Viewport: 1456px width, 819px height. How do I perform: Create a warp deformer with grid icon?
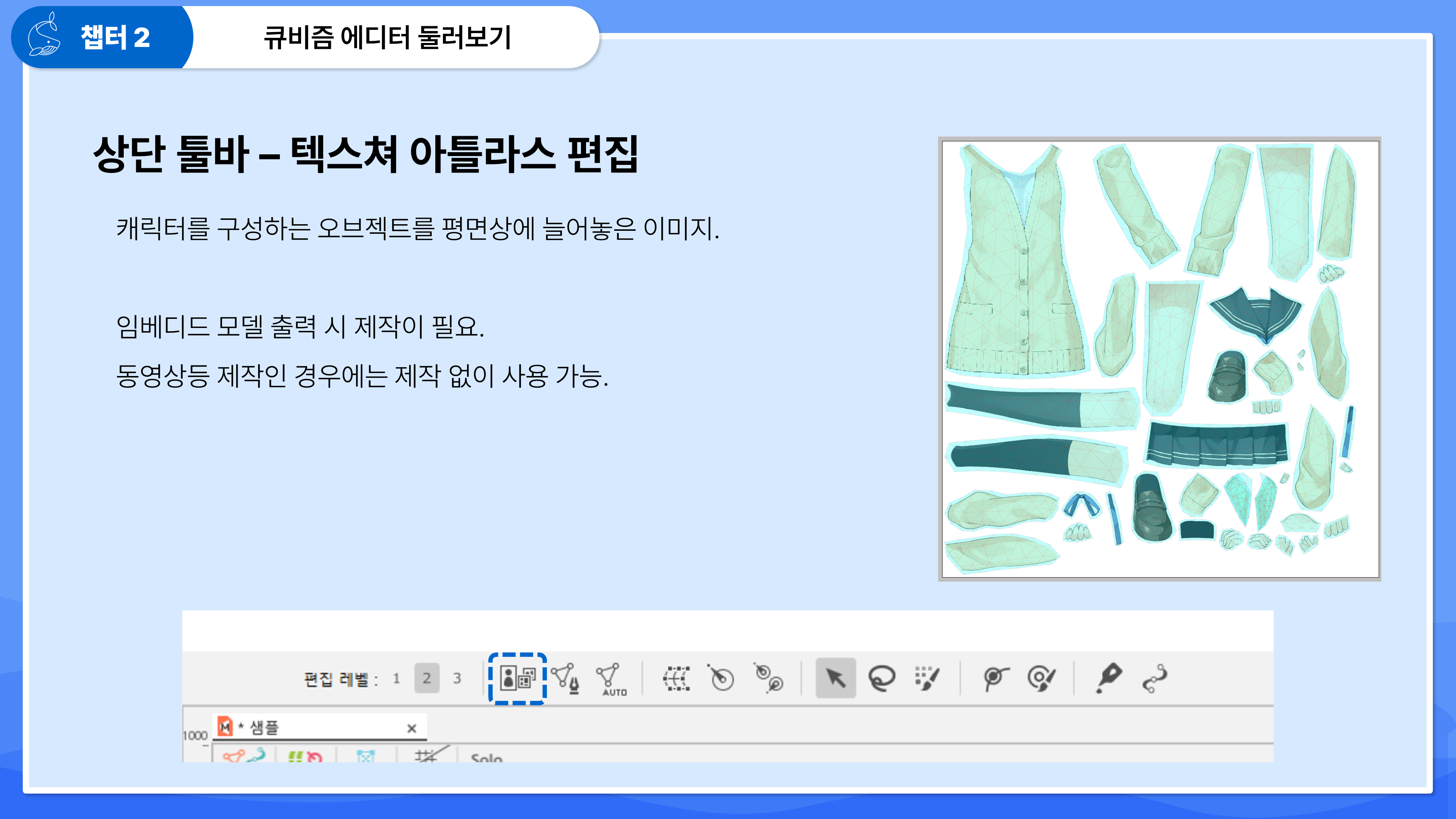point(676,678)
